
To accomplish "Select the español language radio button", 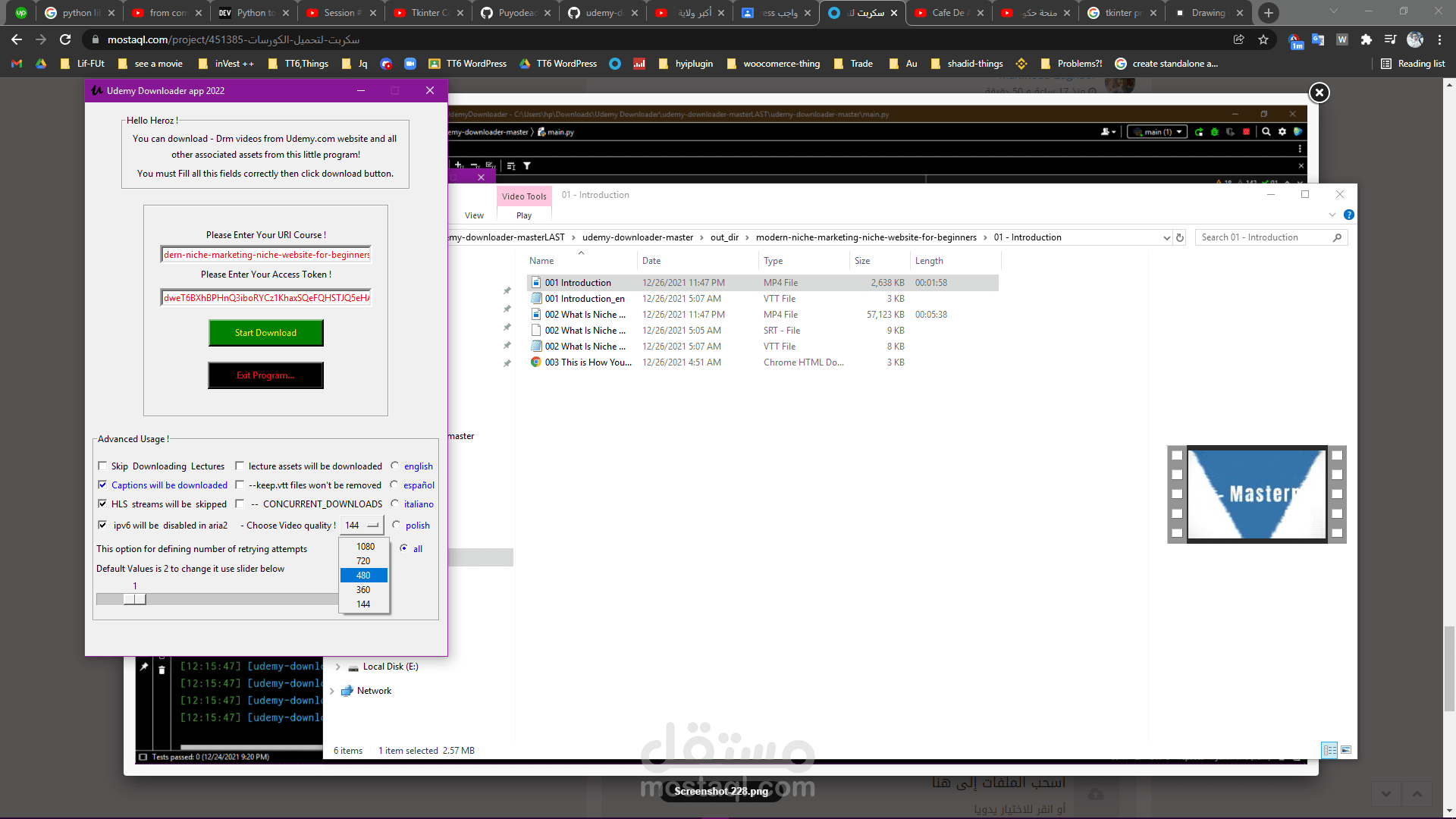I will click(x=394, y=485).
